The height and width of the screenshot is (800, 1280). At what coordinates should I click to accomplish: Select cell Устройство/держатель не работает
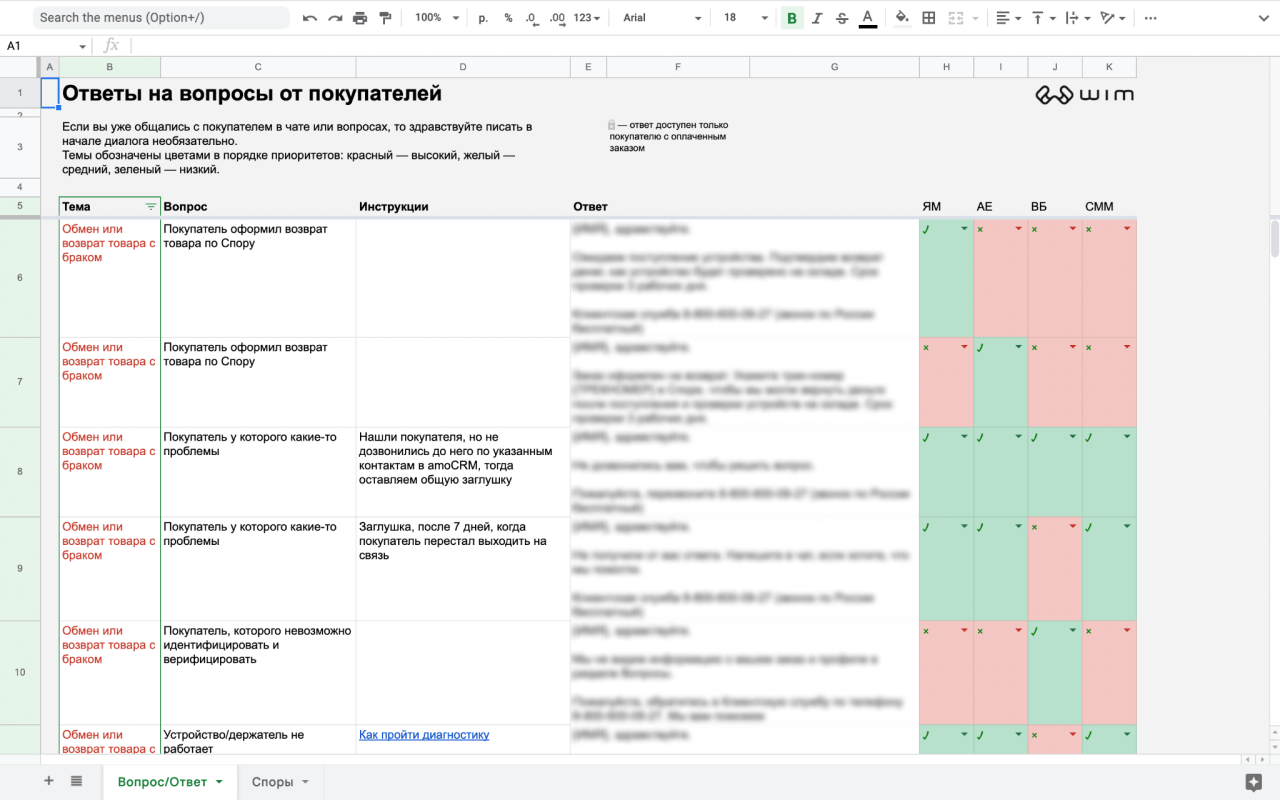tap(258, 740)
